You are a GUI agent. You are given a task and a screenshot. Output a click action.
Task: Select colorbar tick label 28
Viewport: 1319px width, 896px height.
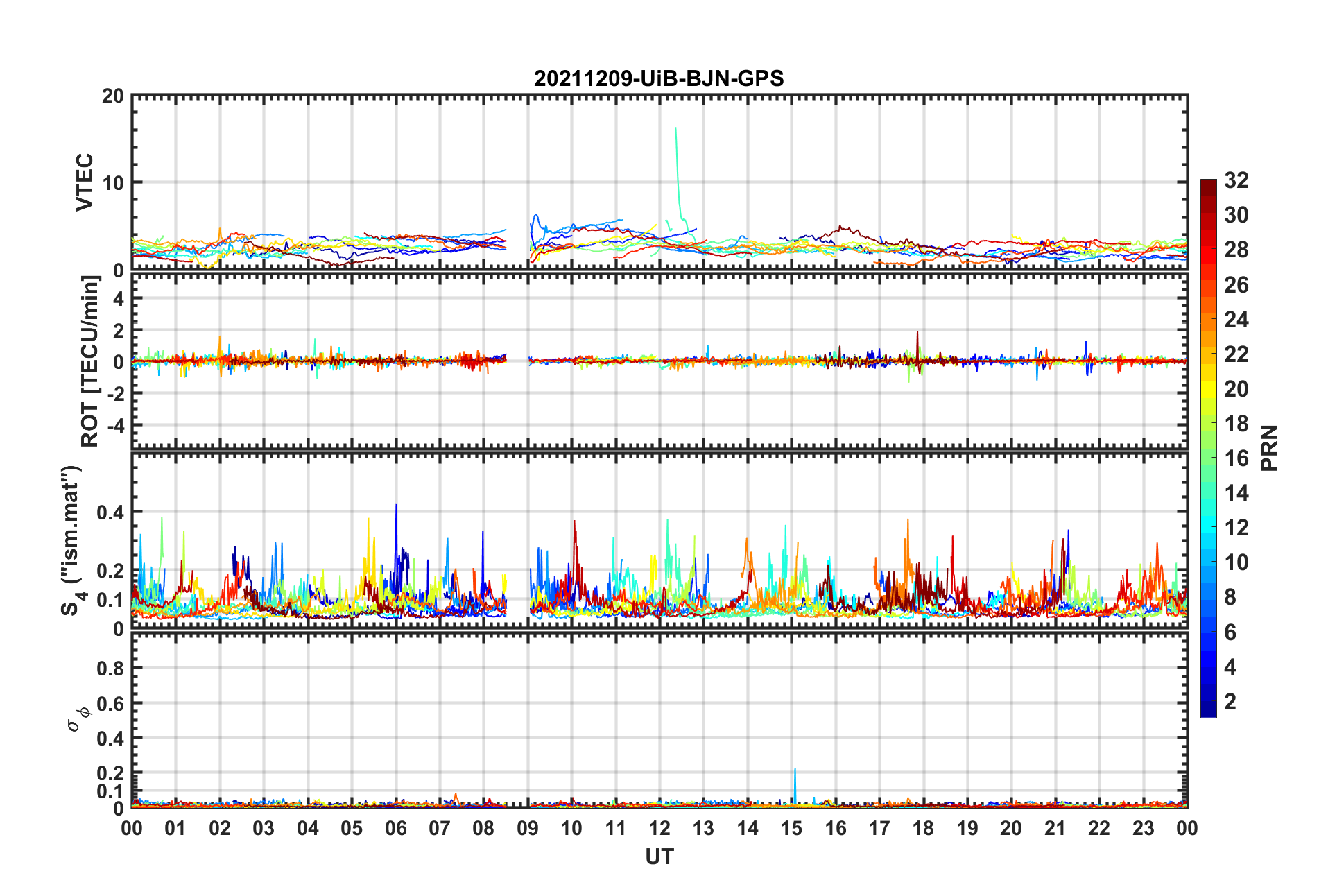click(1236, 250)
